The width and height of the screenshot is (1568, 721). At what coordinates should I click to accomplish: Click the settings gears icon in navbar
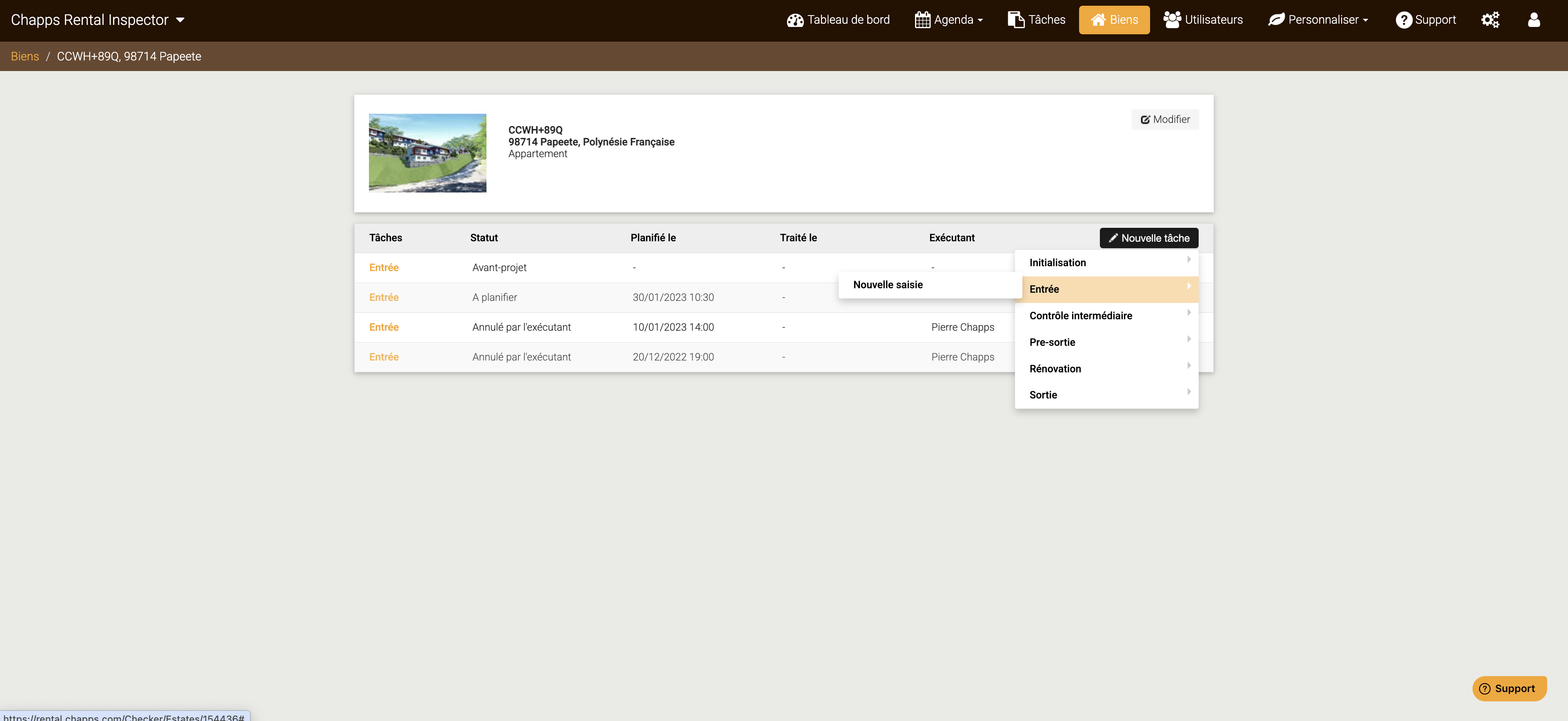pos(1490,20)
